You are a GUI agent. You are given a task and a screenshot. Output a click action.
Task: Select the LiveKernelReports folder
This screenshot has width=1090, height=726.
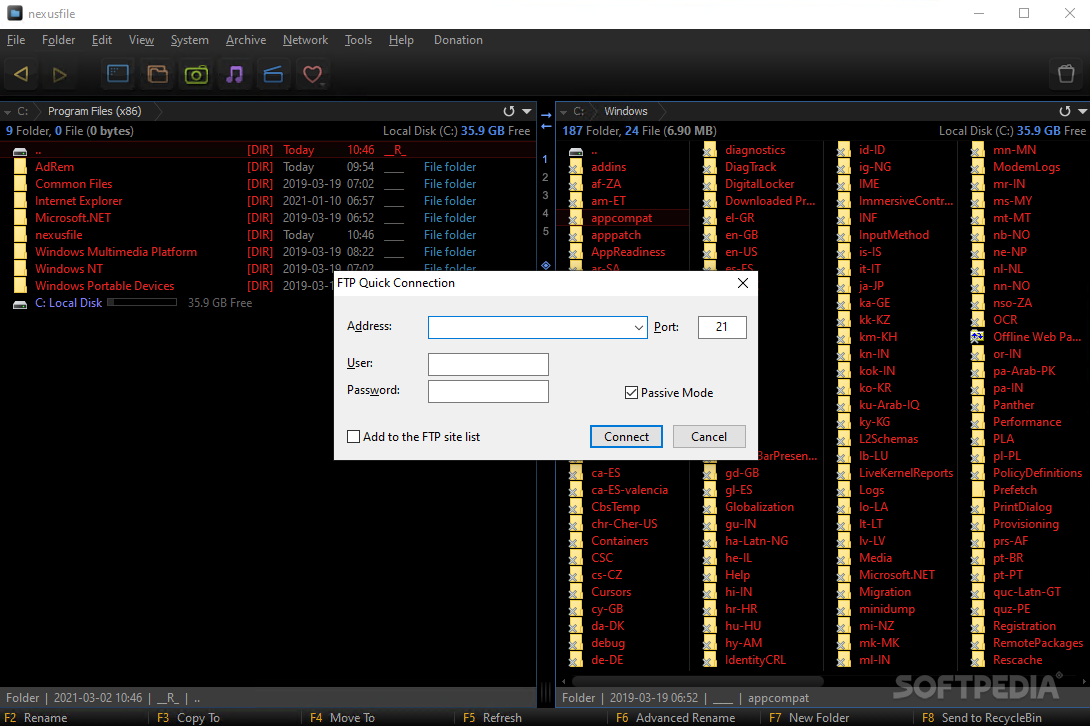(906, 474)
